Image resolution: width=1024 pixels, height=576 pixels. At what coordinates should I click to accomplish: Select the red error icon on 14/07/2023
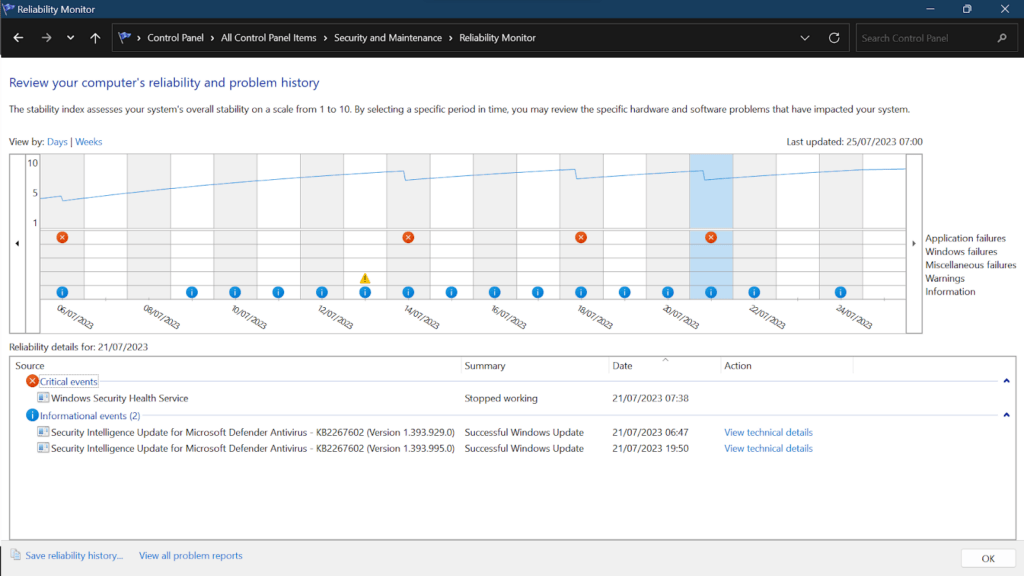(x=407, y=237)
